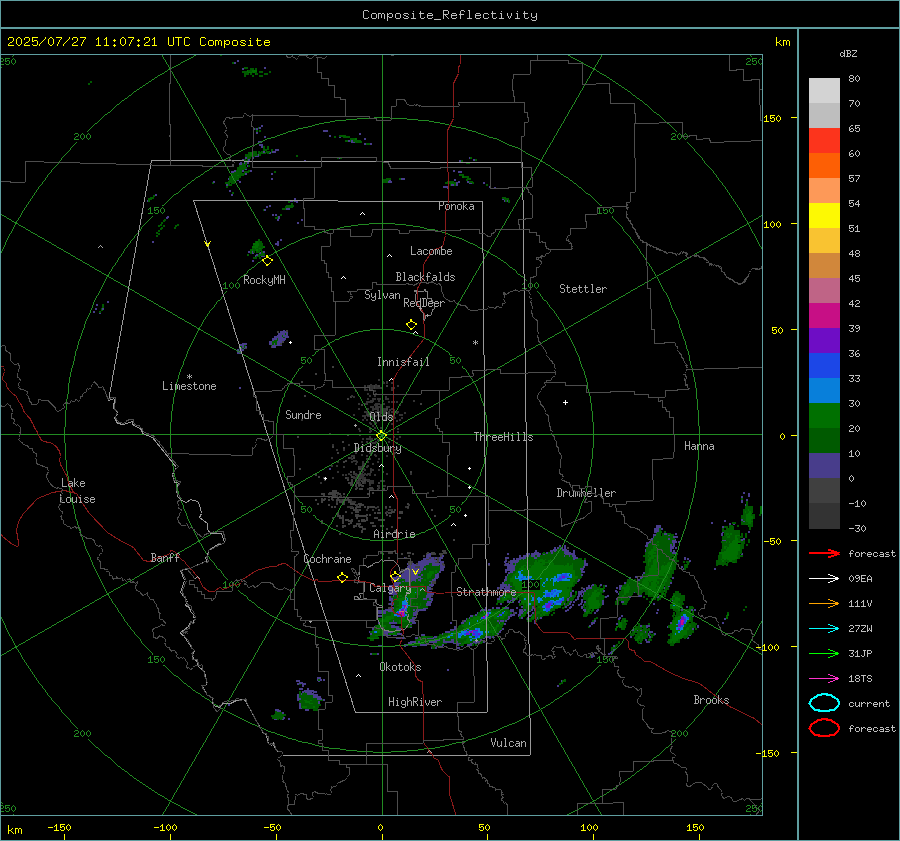Click the purple swatch below the 39 label
Viewport: 900px width, 841px height.
(824, 341)
